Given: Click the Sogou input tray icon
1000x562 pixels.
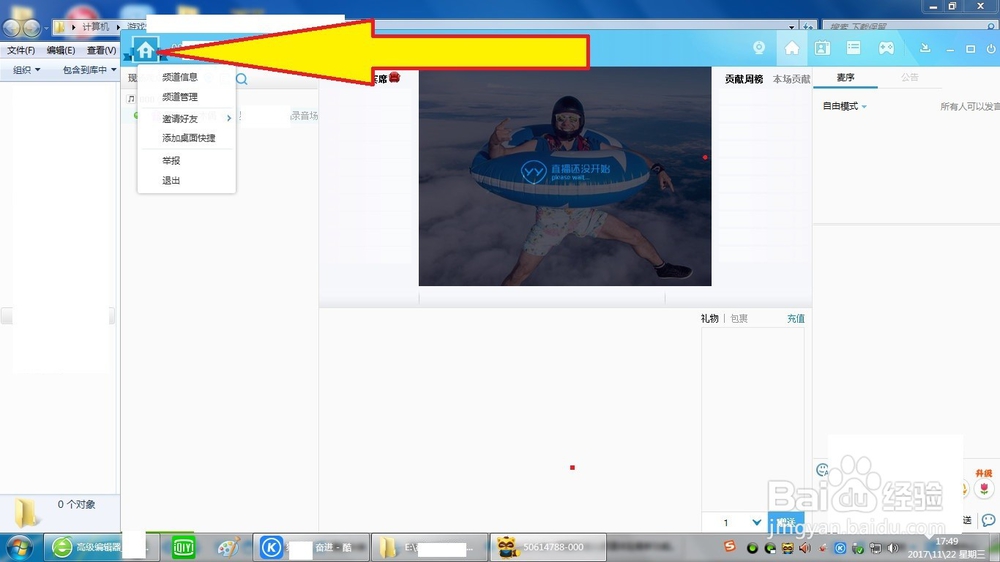Looking at the screenshot, I should 730,546.
